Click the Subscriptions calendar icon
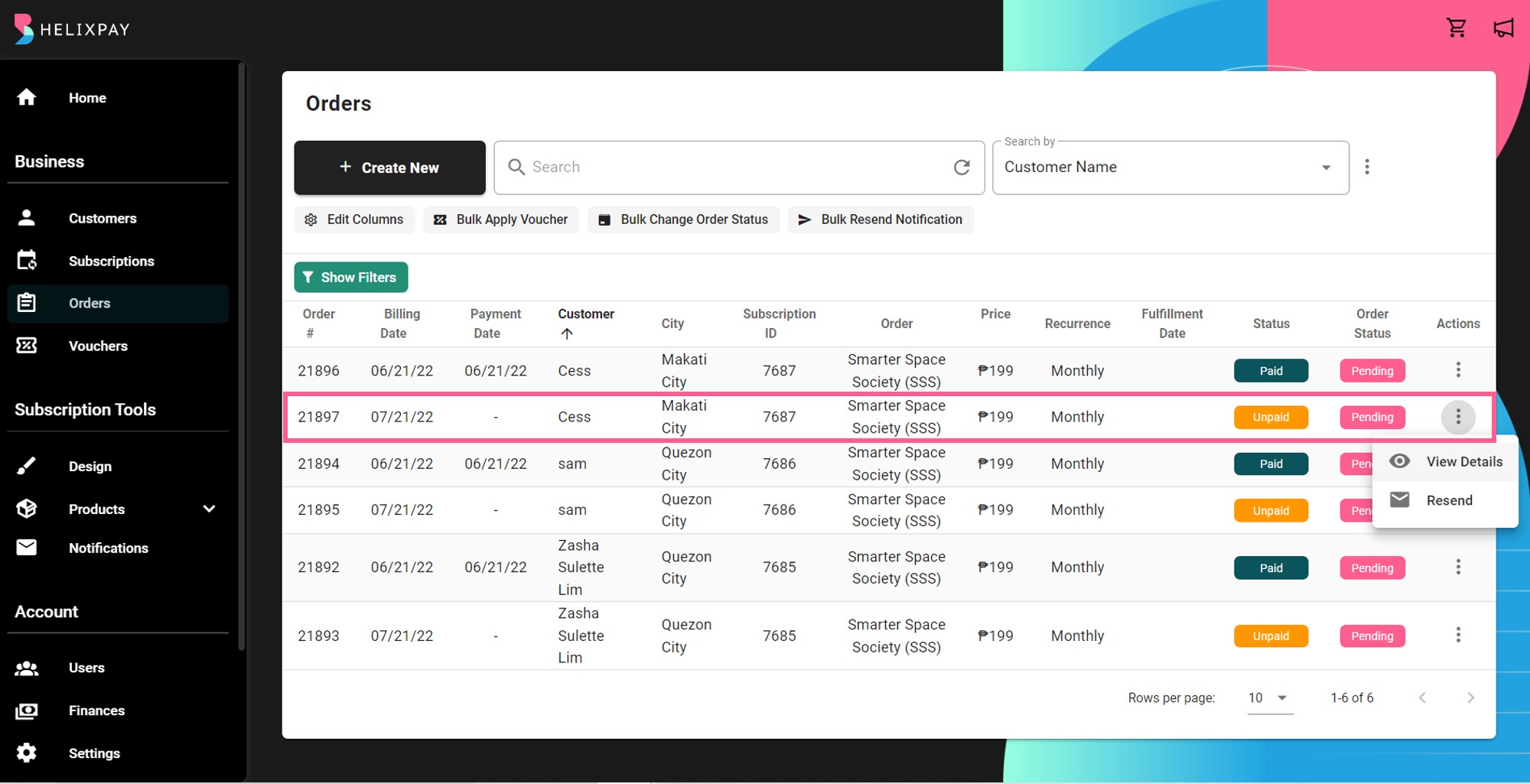The height and width of the screenshot is (784, 1530). point(27,261)
